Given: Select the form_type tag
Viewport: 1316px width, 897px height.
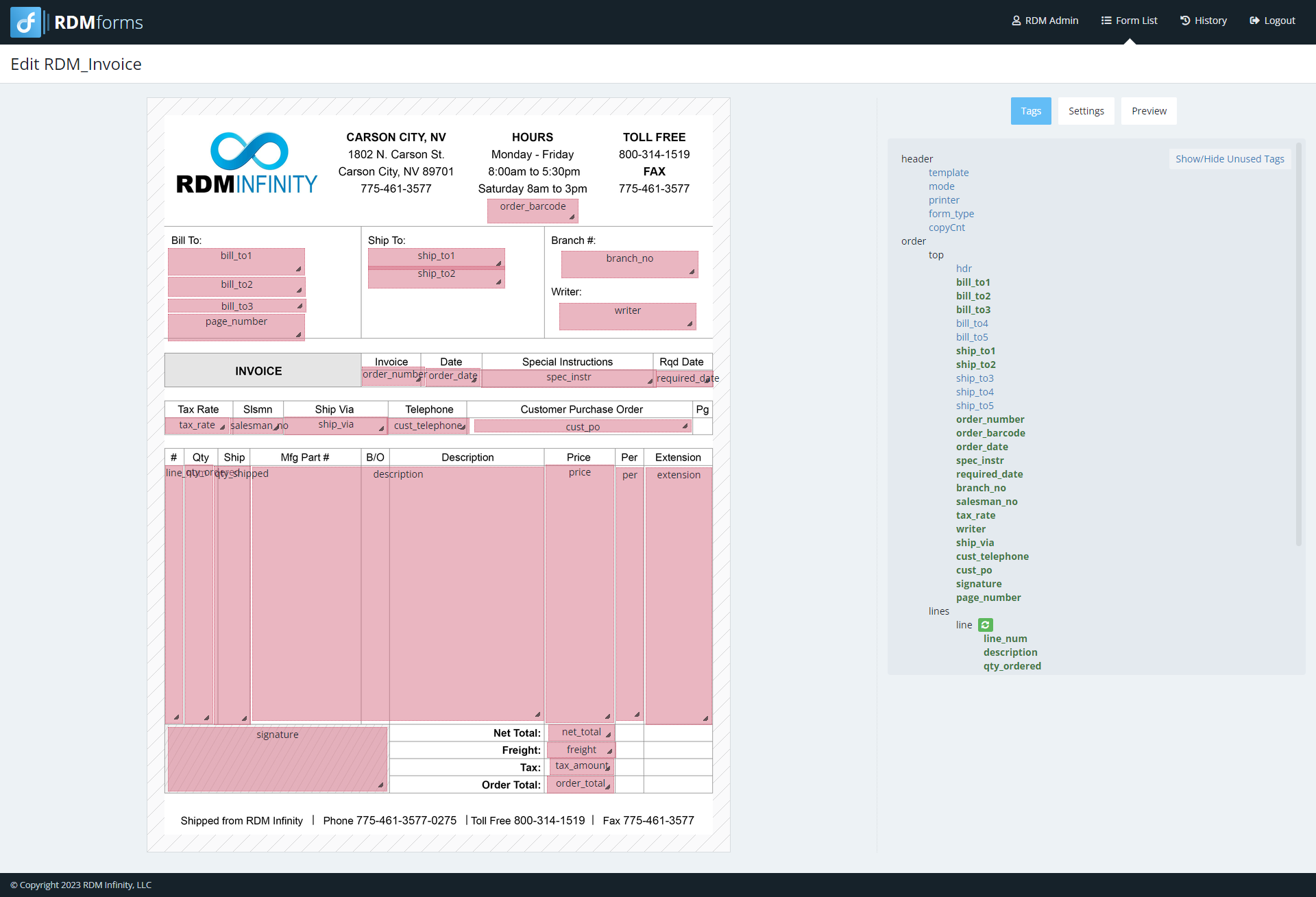Looking at the screenshot, I should (x=951, y=214).
